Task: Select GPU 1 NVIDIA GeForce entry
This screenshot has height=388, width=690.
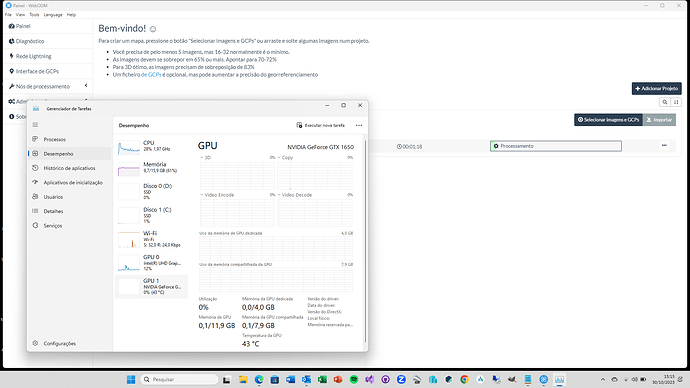Action: click(152, 286)
